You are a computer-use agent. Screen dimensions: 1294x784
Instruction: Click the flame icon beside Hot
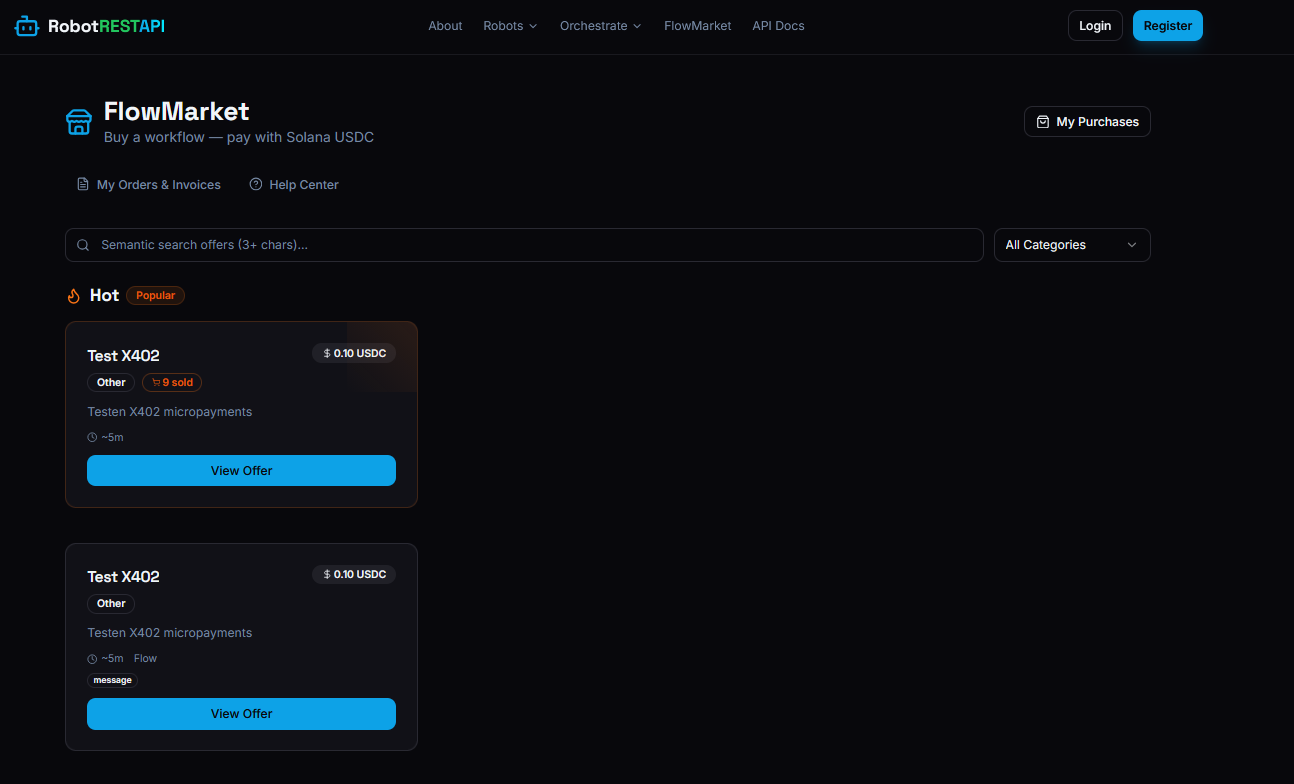pyautogui.click(x=73, y=296)
